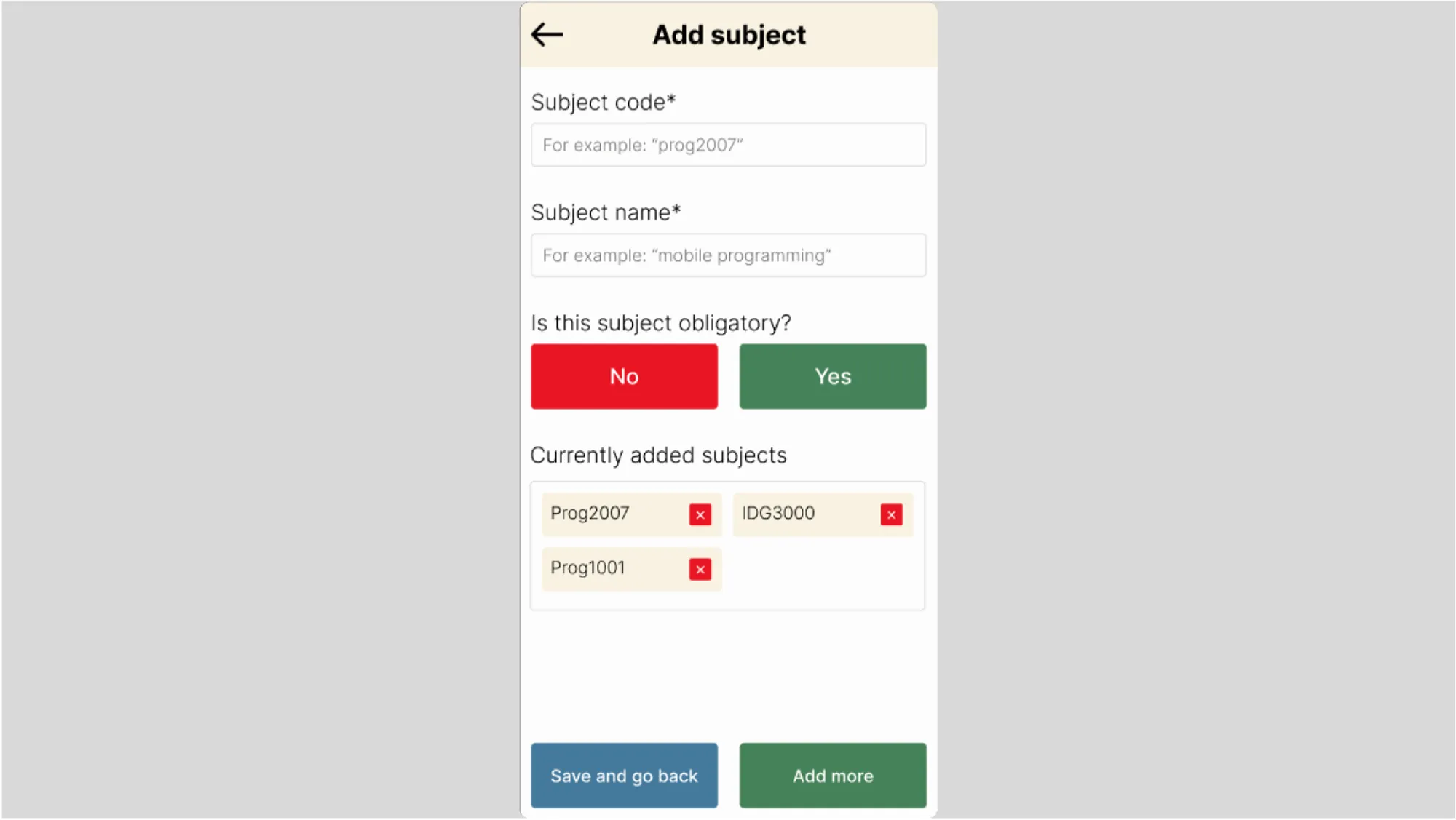Click the Add subject page title
This screenshot has width=1456, height=820.
pos(729,35)
